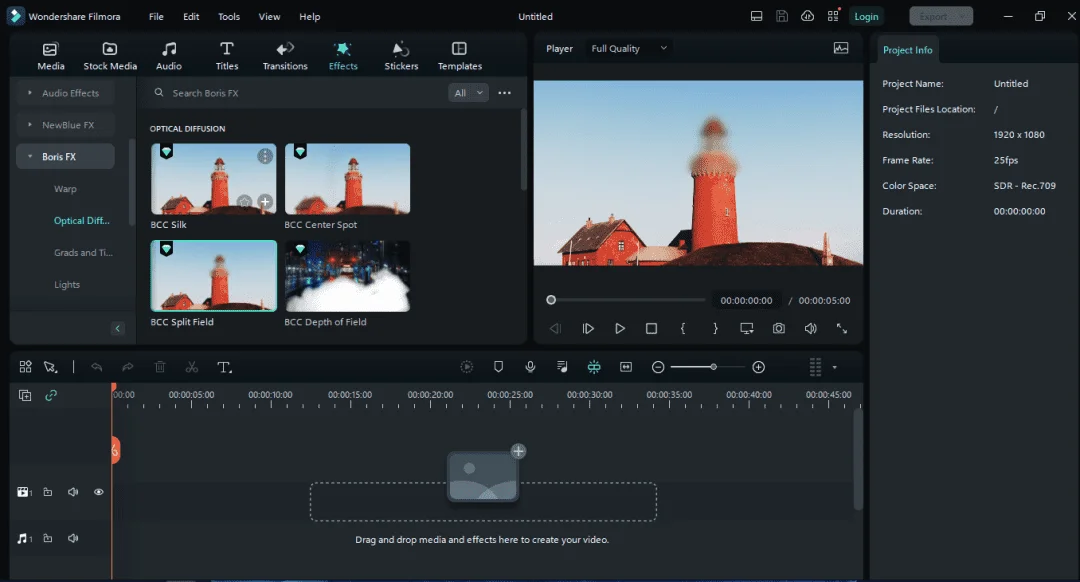Select the Lights subcategory
The image size is (1080, 582).
pyautogui.click(x=67, y=284)
